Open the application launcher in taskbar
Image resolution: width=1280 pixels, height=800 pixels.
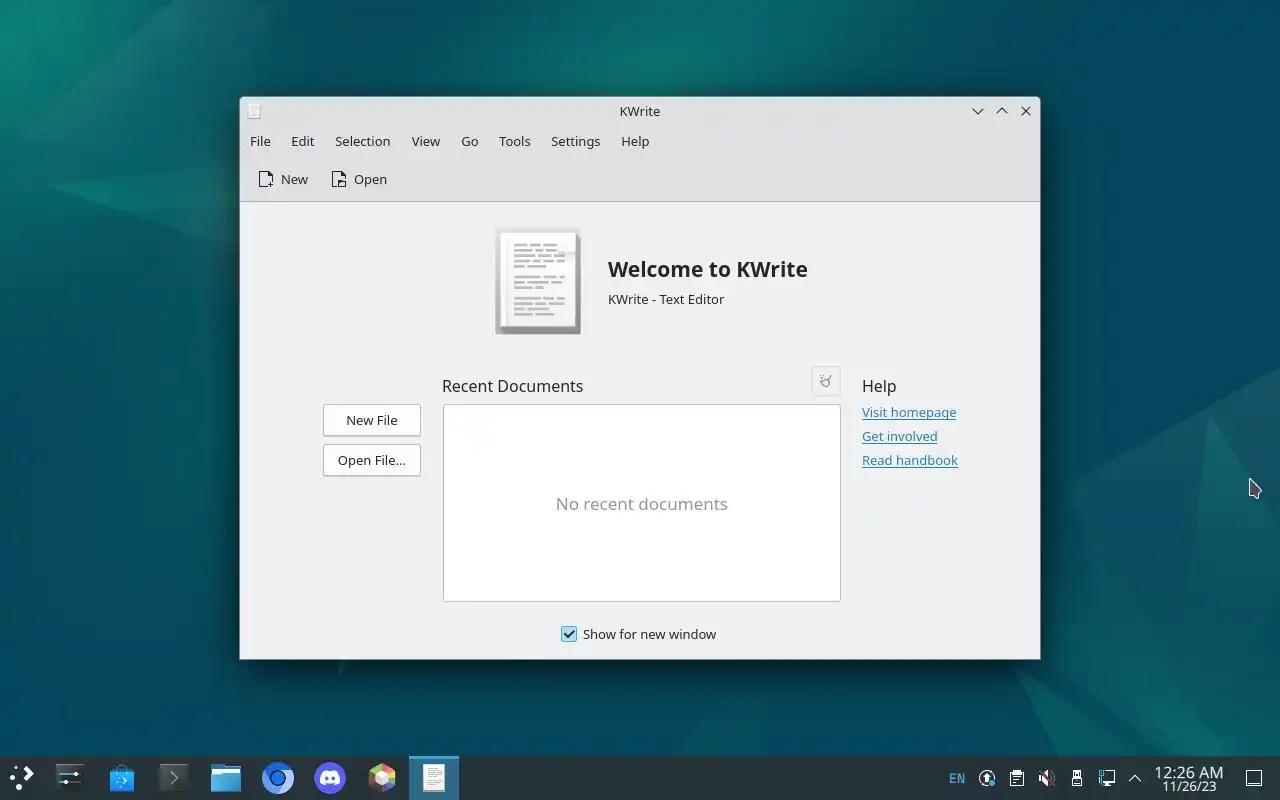(22, 778)
